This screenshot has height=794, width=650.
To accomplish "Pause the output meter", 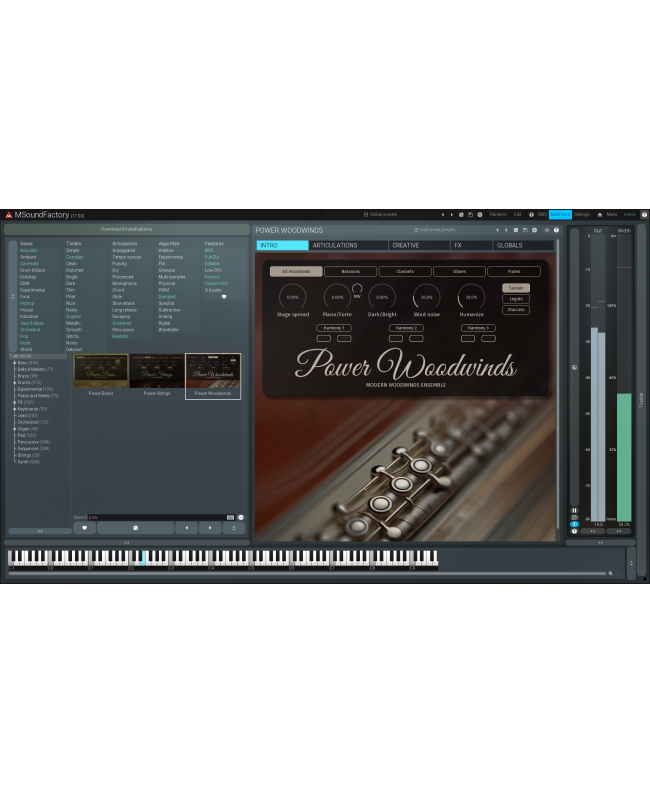I will [574, 510].
